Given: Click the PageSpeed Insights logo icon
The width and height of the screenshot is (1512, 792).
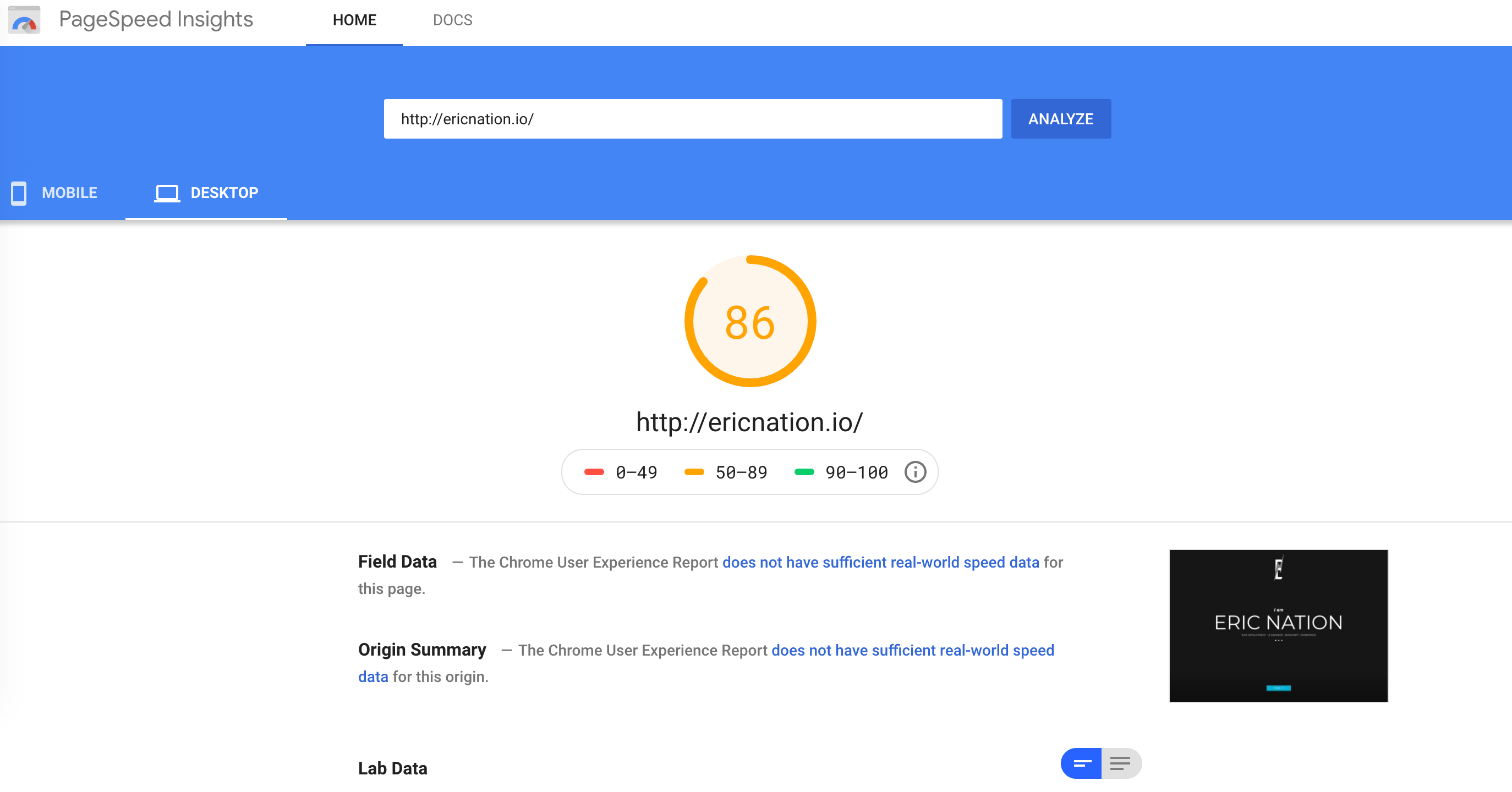Looking at the screenshot, I should pos(24,20).
